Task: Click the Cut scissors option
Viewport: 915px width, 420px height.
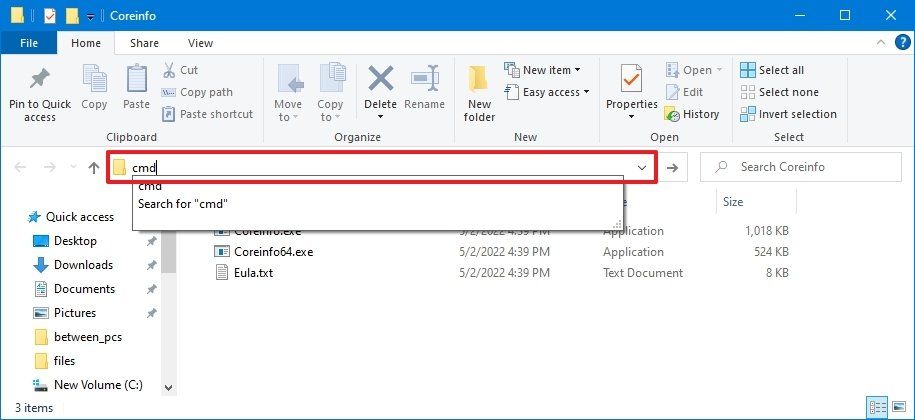Action: [180, 70]
